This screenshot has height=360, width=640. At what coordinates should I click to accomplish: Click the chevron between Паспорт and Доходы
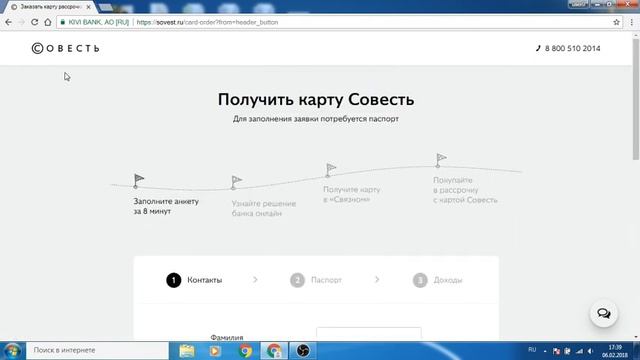tap(377, 280)
